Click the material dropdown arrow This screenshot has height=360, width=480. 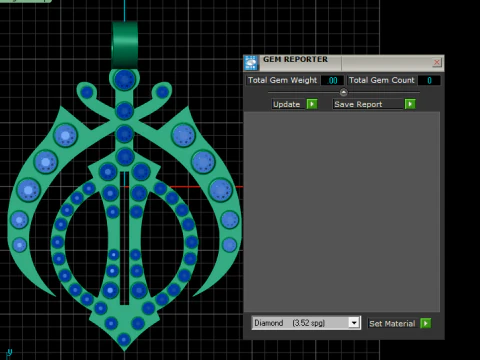click(x=354, y=323)
